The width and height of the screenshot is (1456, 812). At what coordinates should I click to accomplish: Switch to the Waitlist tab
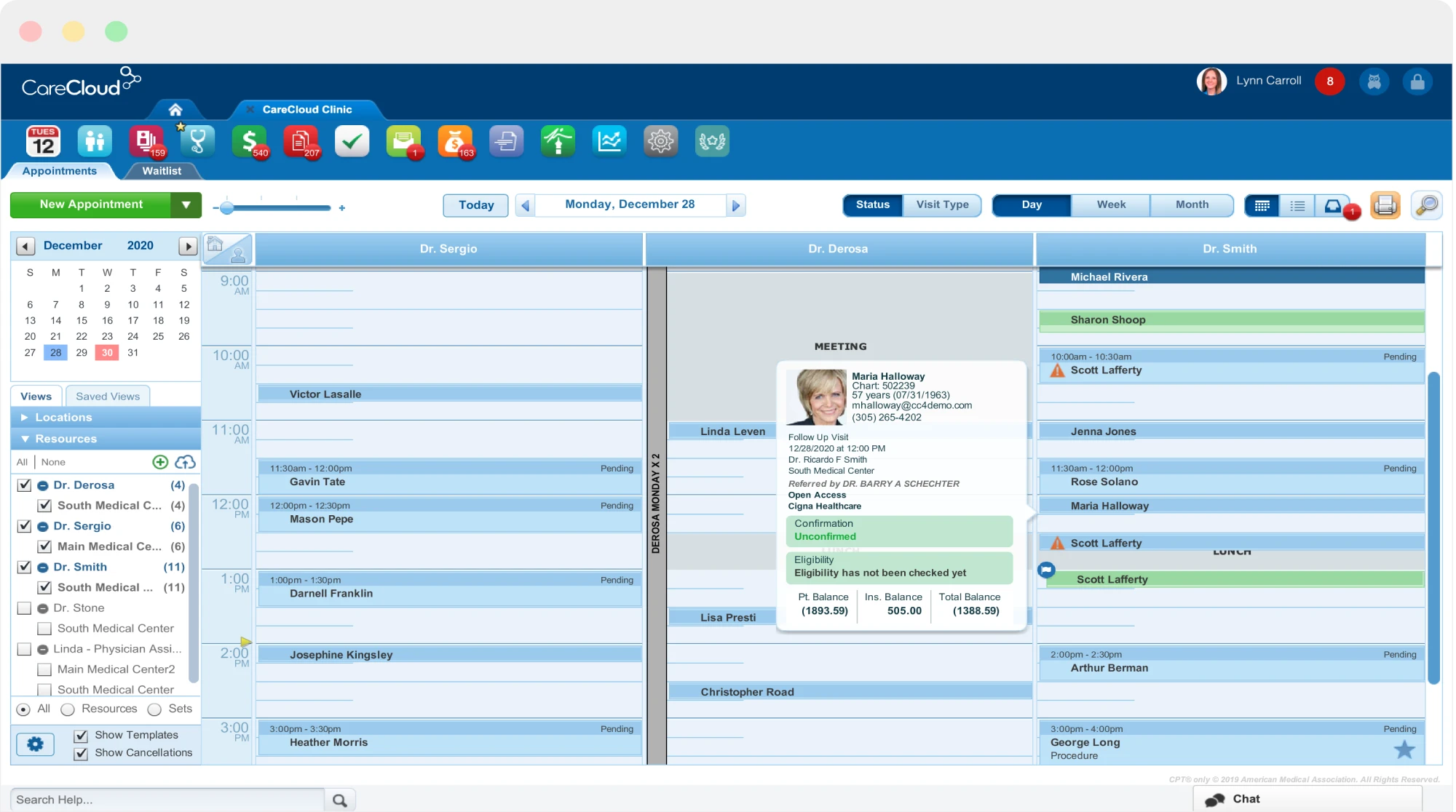162,171
